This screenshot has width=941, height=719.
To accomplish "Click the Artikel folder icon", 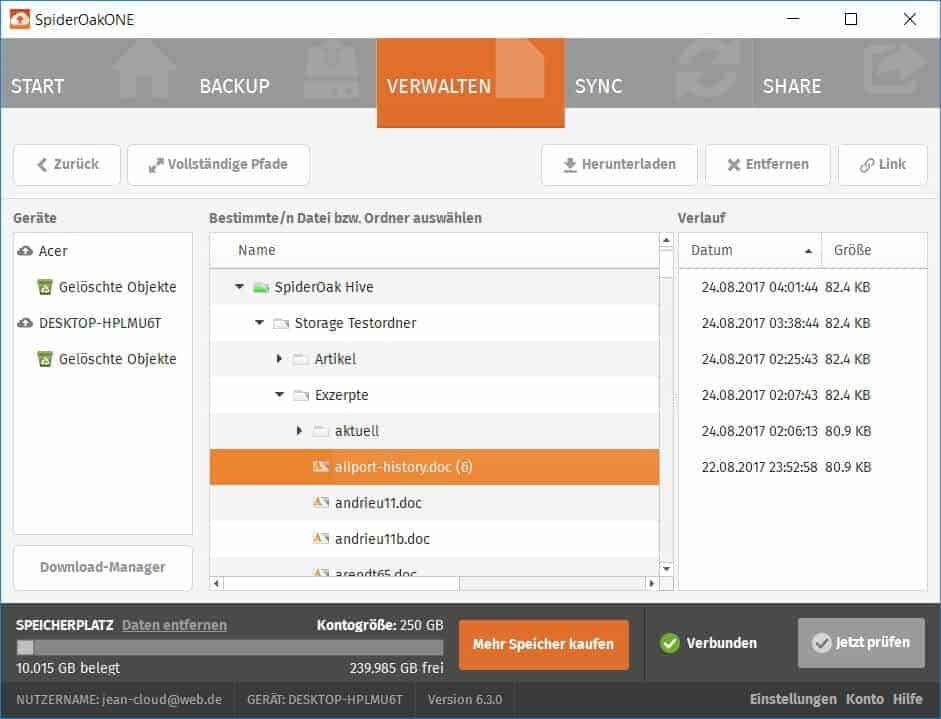I will point(301,360).
